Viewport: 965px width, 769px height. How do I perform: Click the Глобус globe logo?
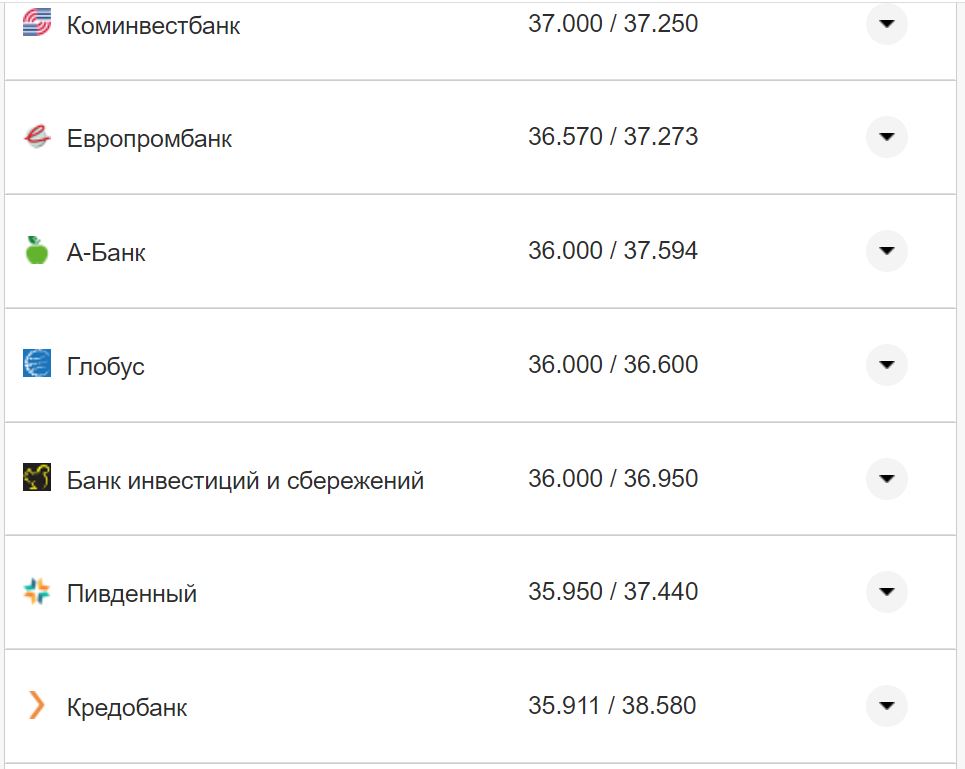(x=37, y=364)
